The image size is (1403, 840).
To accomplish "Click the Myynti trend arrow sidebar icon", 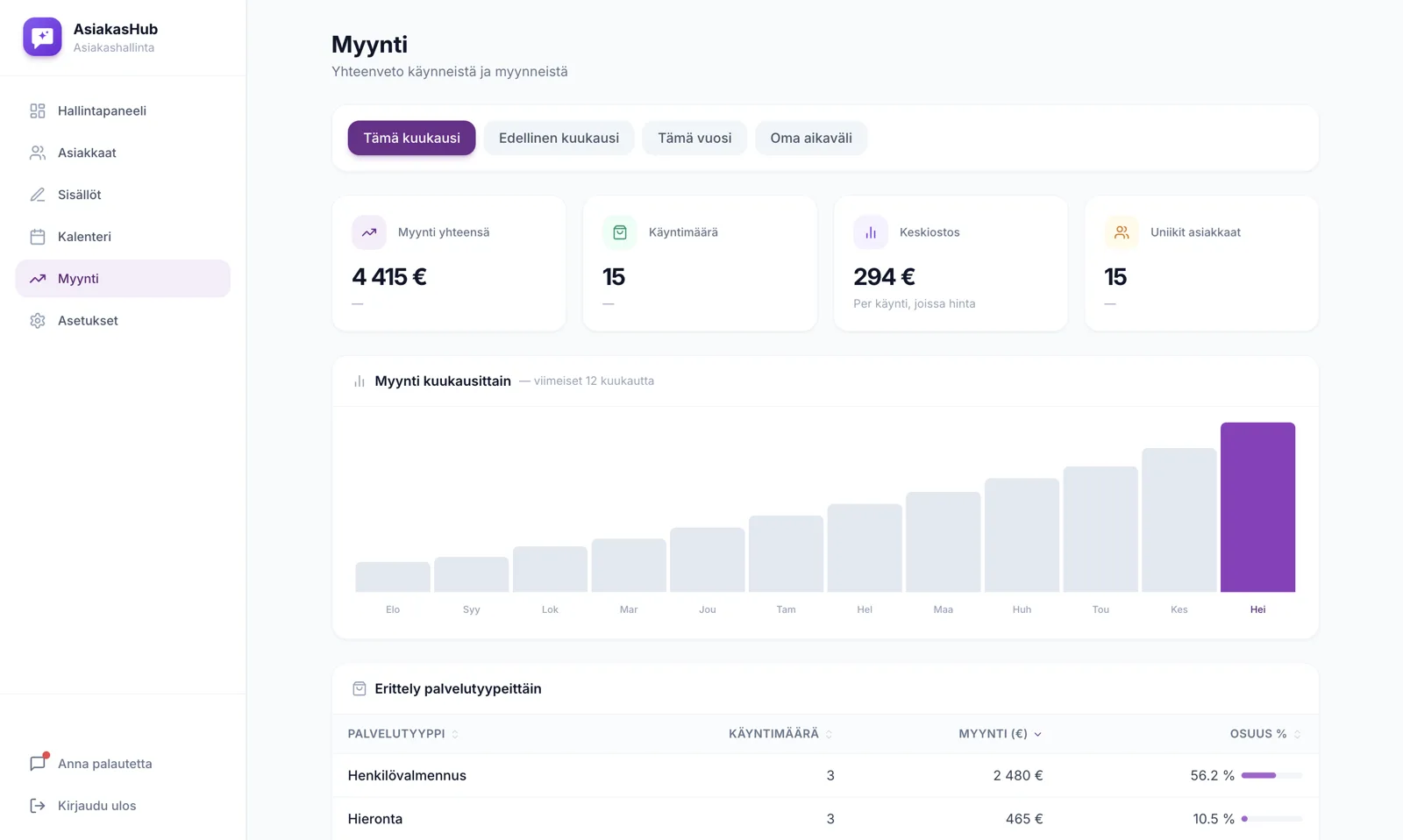I will tap(38, 279).
